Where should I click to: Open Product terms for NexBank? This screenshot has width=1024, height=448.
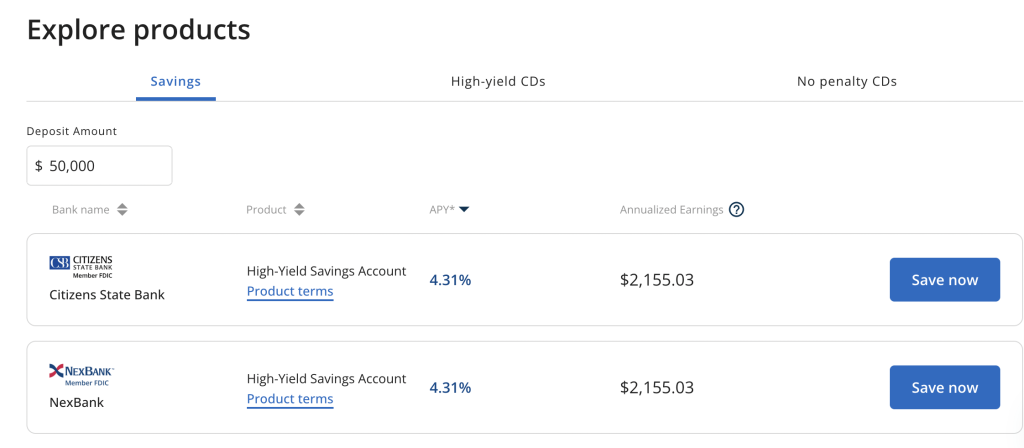[290, 399]
